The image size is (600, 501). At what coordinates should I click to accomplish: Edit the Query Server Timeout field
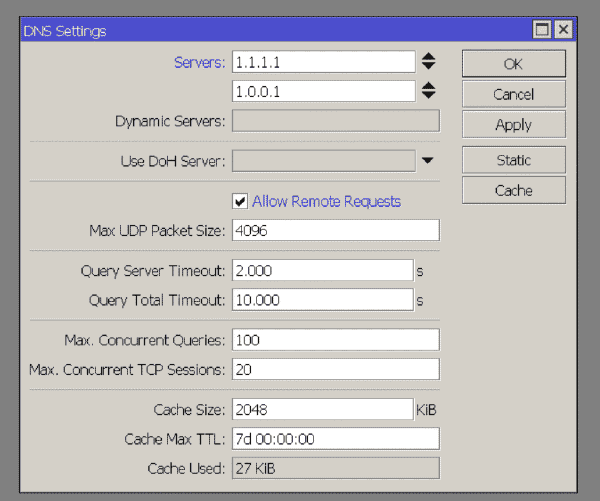(x=323, y=271)
